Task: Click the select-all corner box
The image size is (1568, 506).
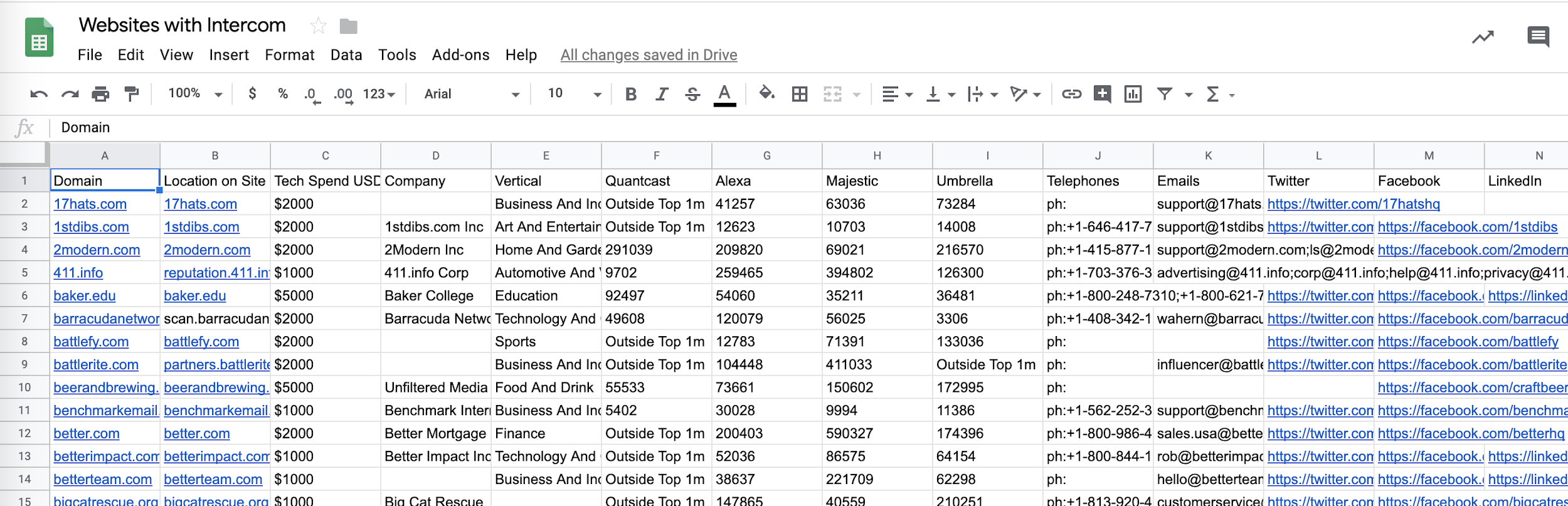Action: pyautogui.click(x=24, y=155)
